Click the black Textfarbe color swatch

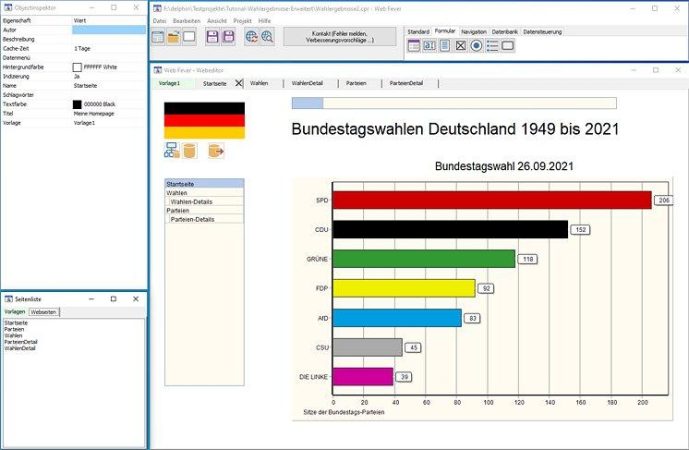[77, 104]
